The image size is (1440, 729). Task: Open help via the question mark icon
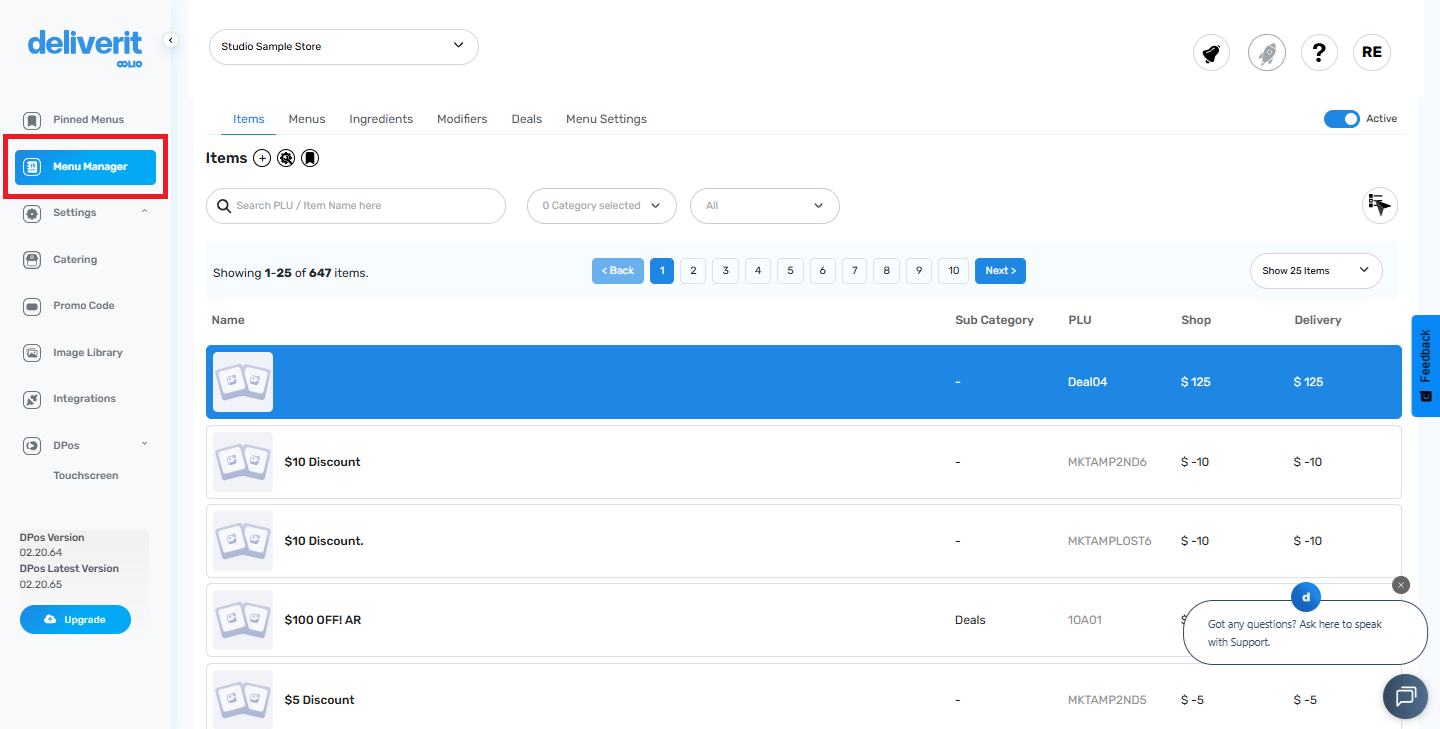click(x=1319, y=52)
